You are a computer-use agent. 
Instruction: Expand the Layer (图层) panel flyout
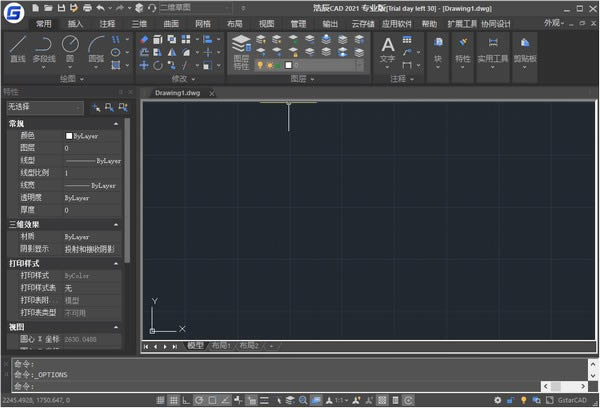[302, 79]
